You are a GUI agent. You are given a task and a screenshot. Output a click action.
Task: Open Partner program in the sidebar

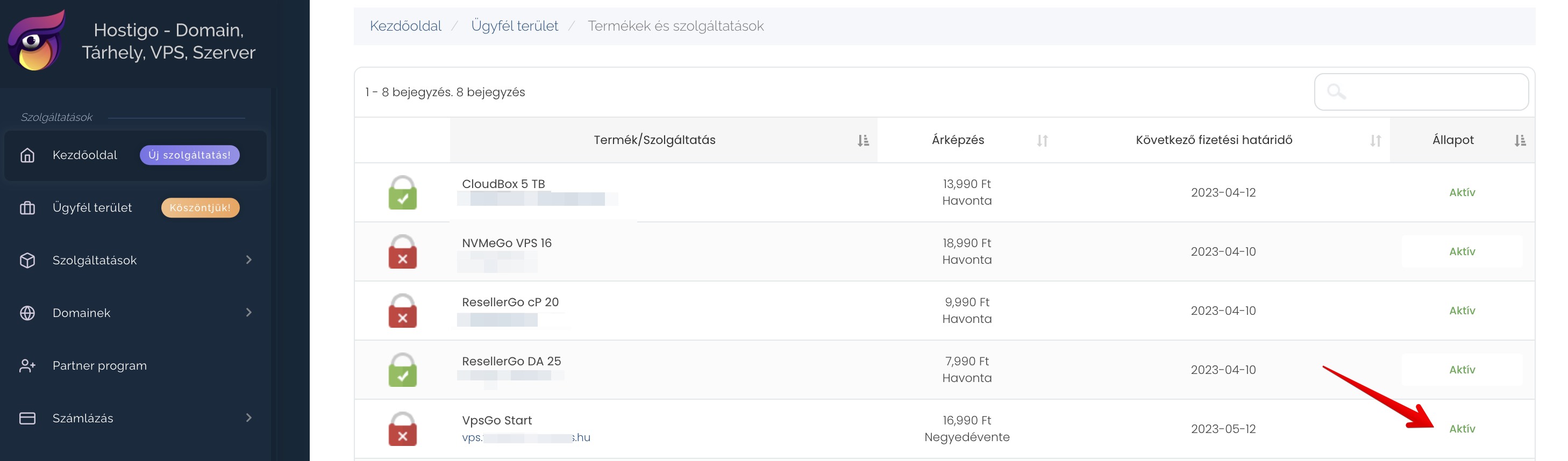(x=100, y=365)
